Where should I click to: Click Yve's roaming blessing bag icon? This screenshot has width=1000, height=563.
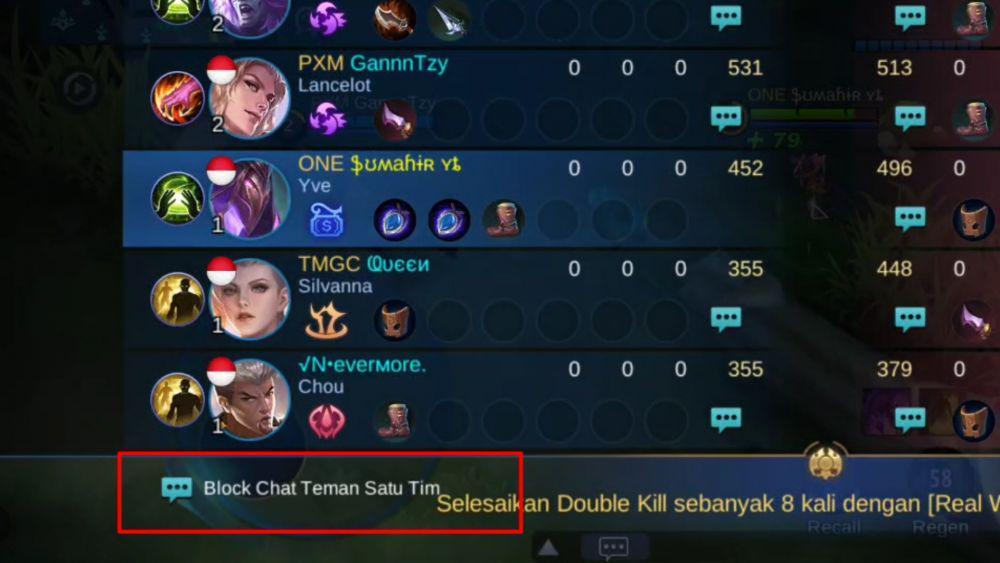[327, 220]
